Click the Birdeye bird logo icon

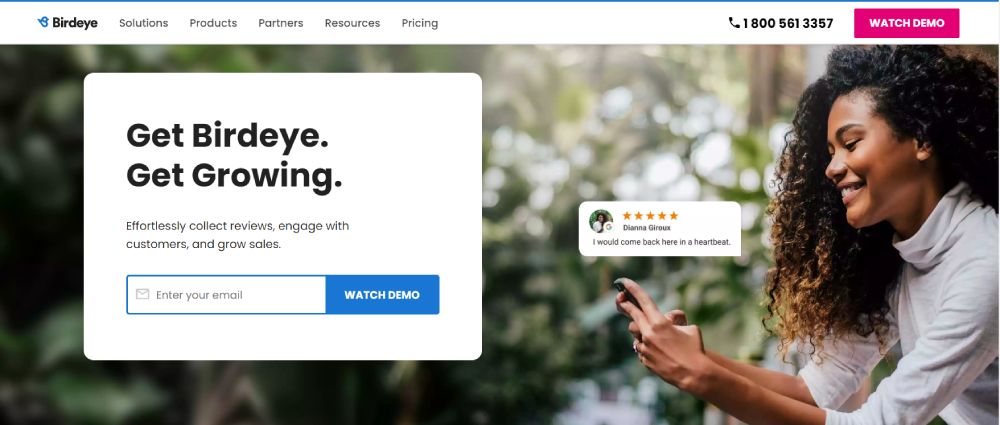[x=43, y=22]
